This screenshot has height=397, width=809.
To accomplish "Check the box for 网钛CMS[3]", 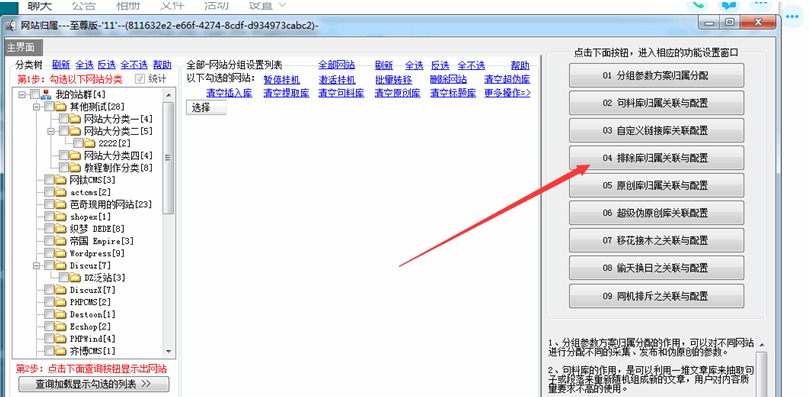I will (49, 180).
